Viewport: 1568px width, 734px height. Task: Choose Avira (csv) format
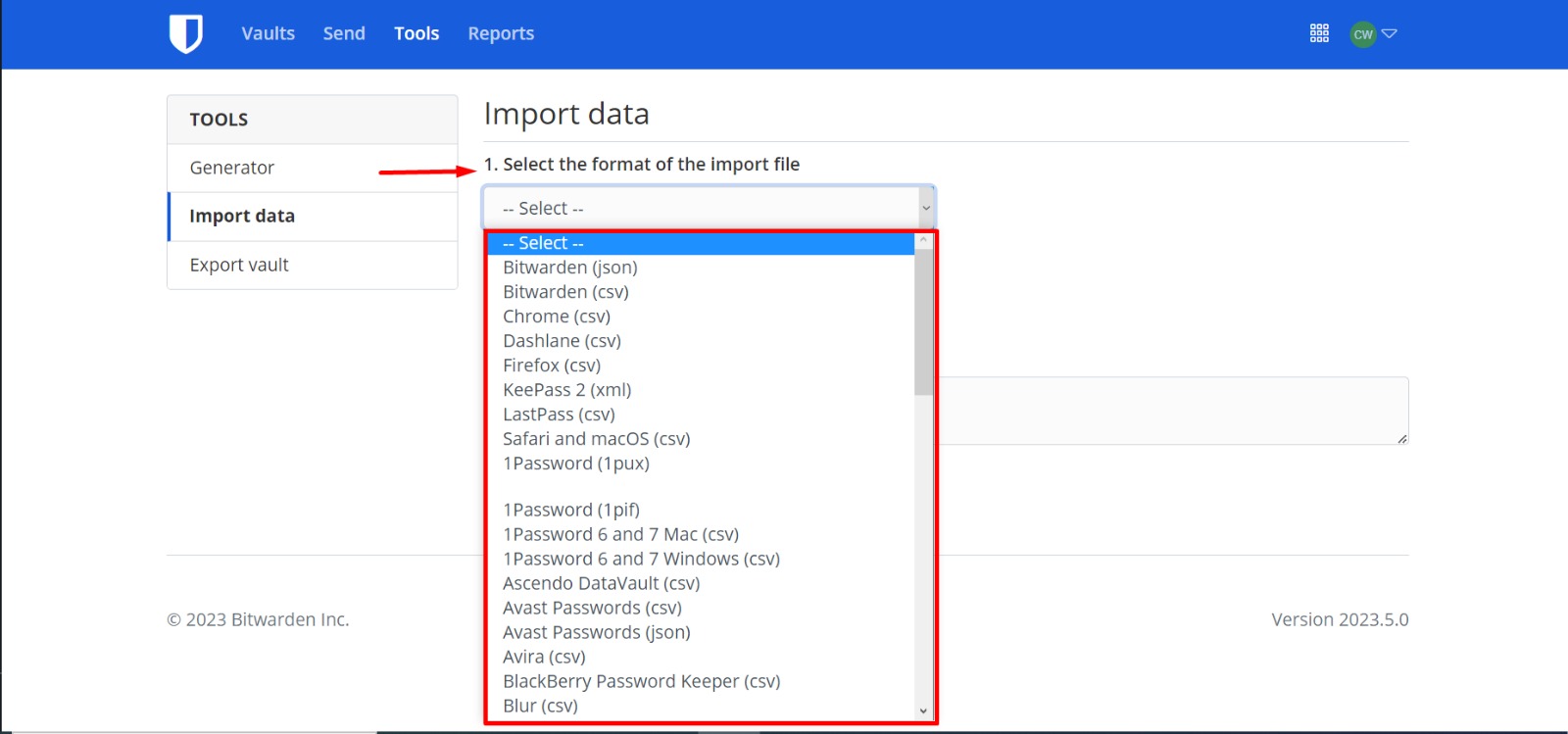coord(701,657)
